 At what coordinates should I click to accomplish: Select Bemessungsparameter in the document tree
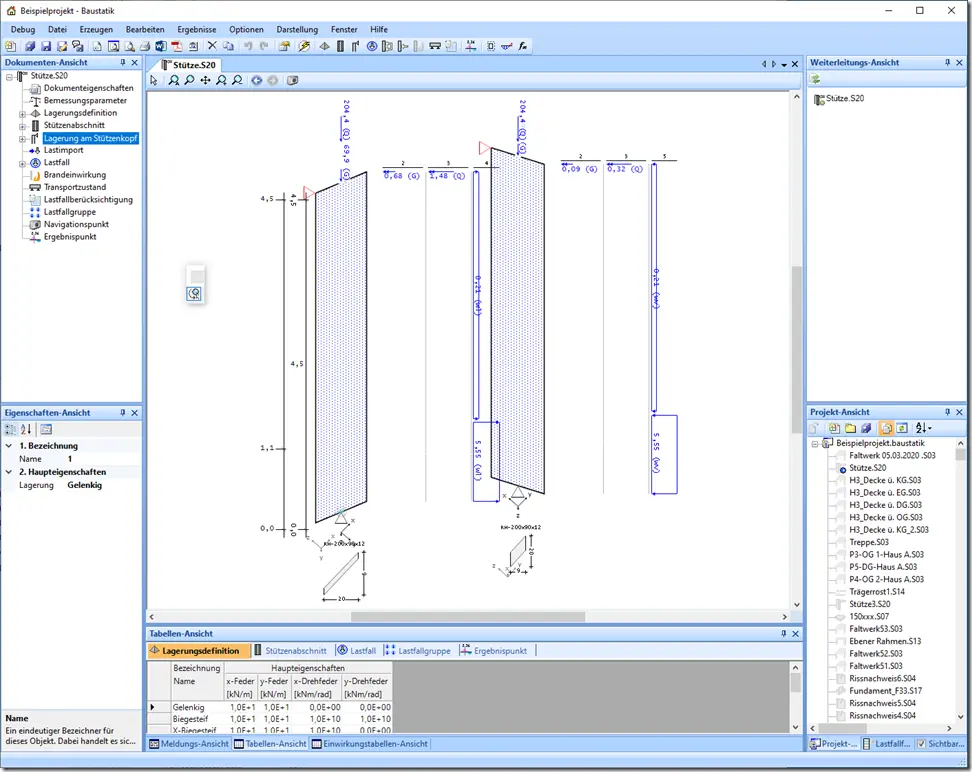tap(85, 100)
